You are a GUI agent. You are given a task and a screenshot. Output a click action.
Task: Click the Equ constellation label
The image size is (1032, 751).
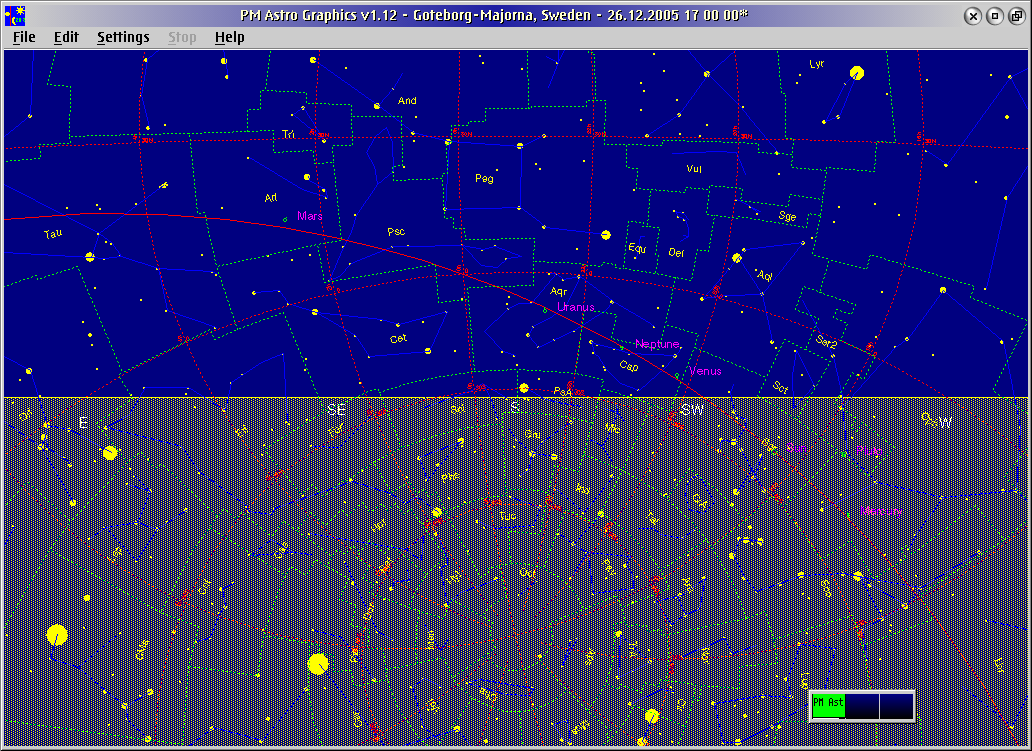point(637,248)
